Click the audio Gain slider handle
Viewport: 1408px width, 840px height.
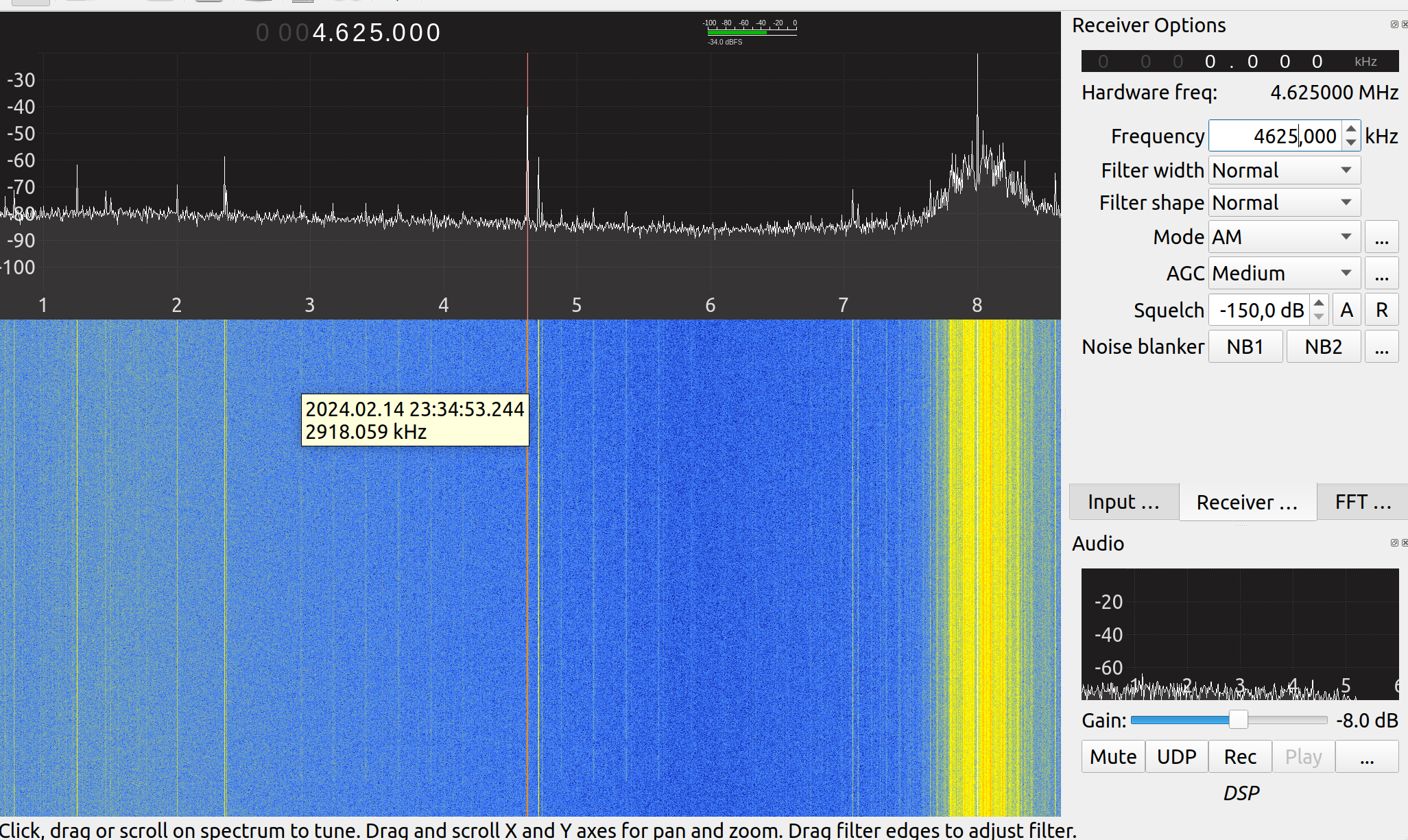1238,720
